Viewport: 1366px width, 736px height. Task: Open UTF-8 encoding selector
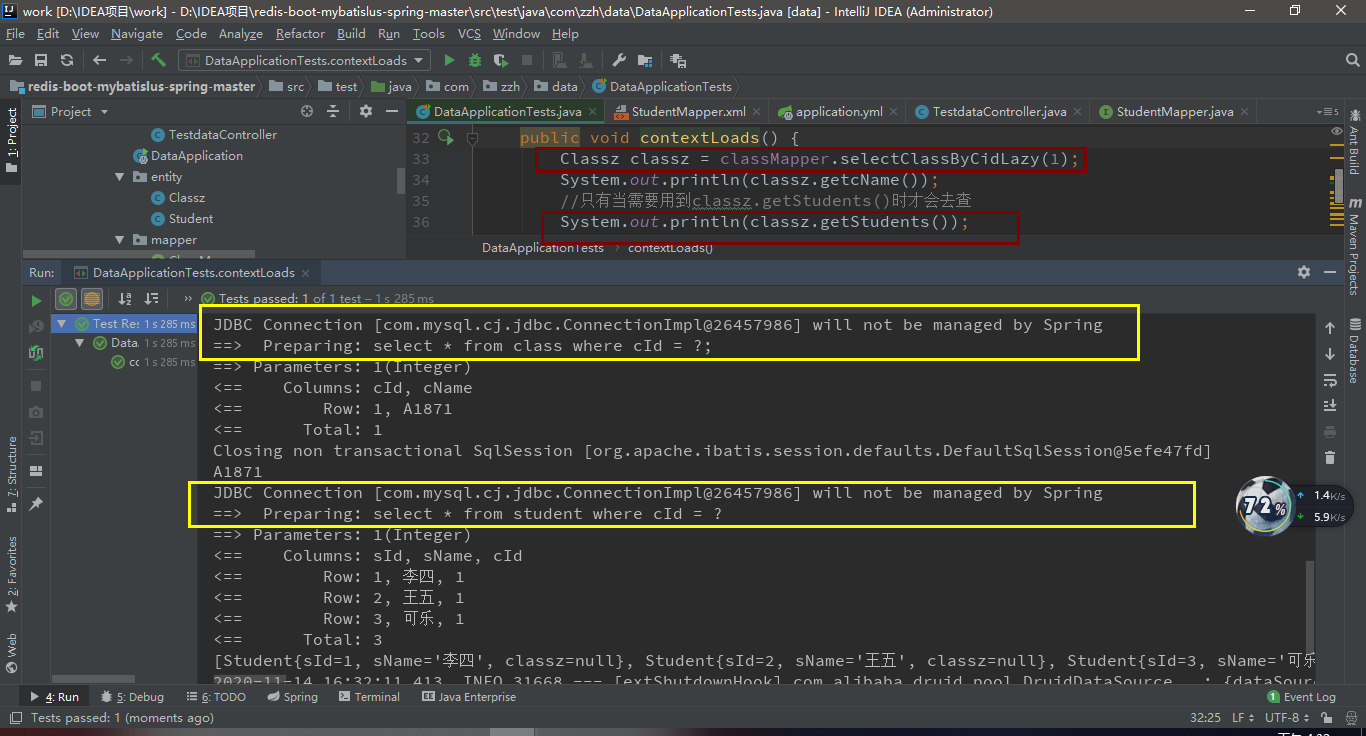(1286, 717)
